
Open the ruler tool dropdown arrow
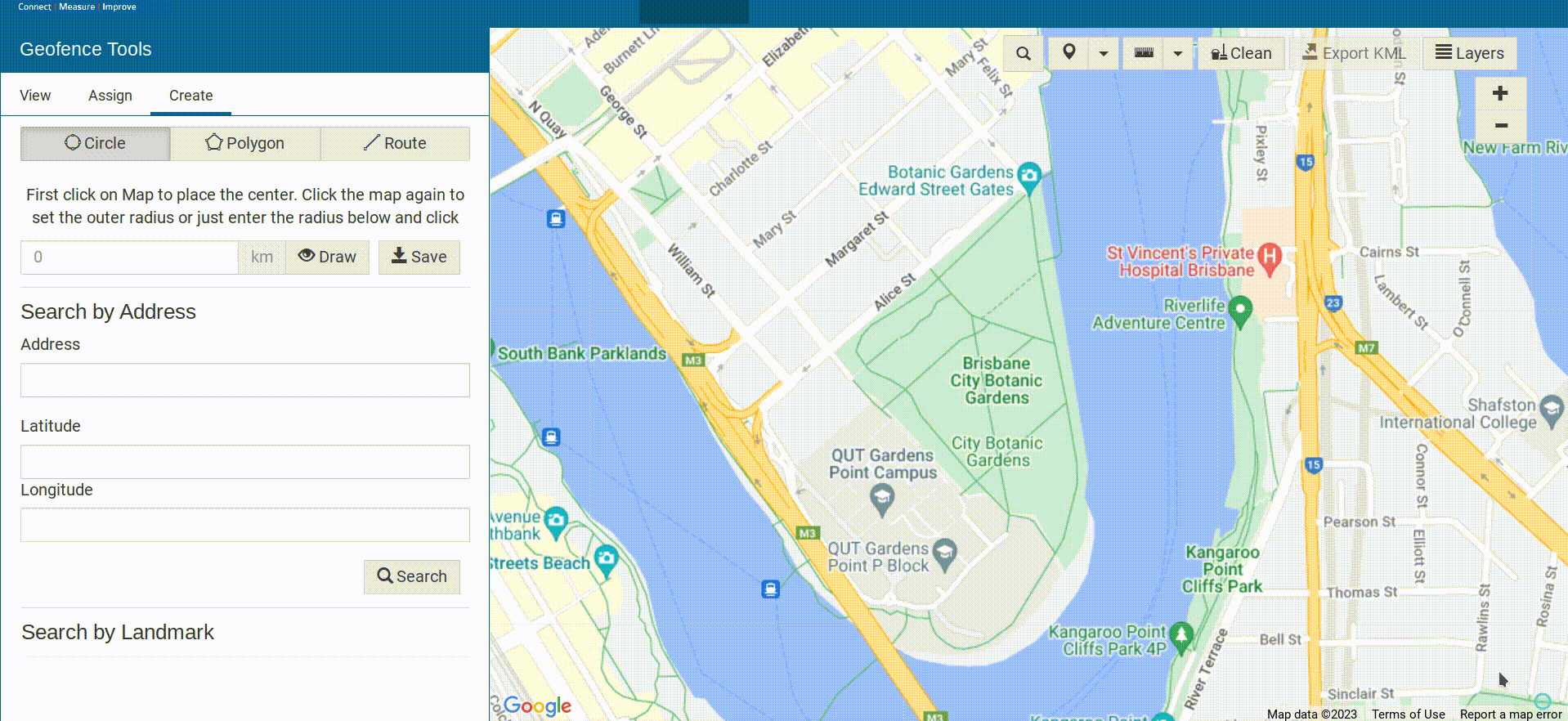(1177, 54)
